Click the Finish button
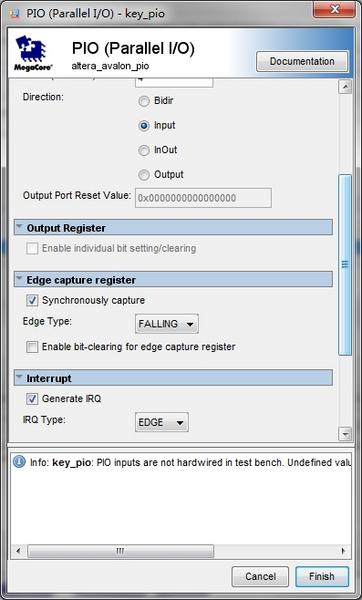 322,576
